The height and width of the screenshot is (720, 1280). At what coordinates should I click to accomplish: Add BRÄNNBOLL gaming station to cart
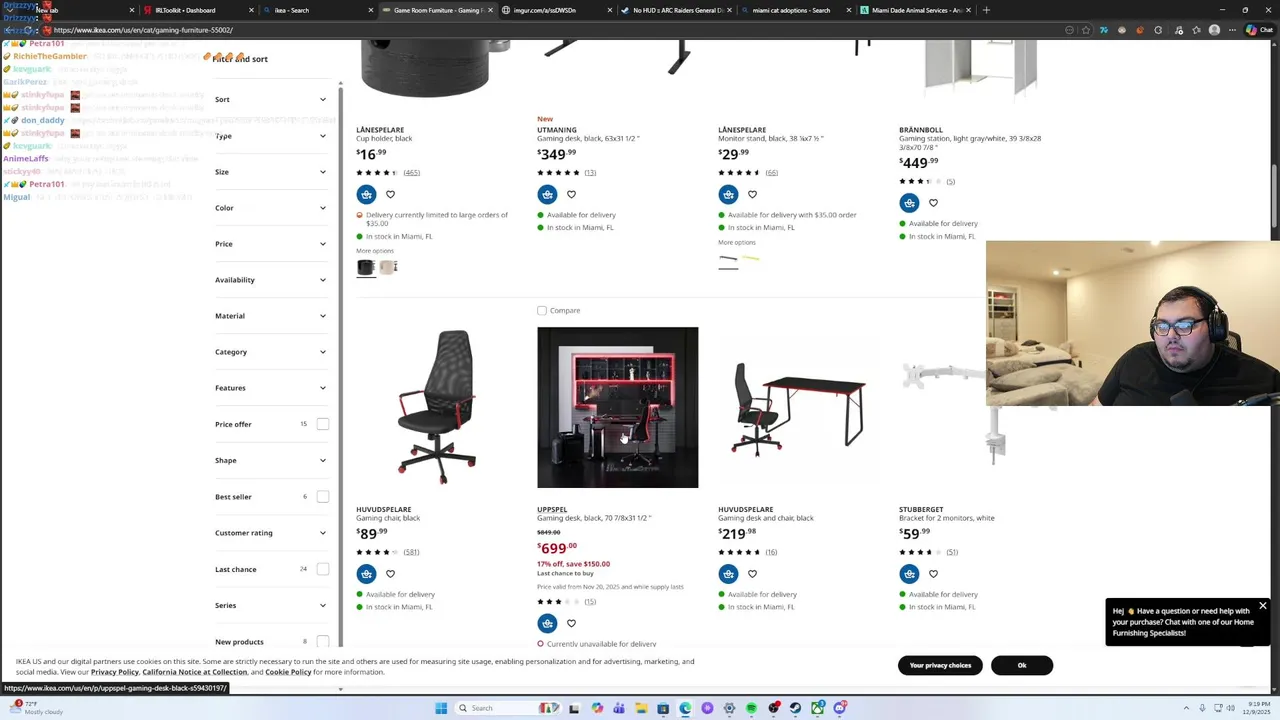click(x=909, y=203)
